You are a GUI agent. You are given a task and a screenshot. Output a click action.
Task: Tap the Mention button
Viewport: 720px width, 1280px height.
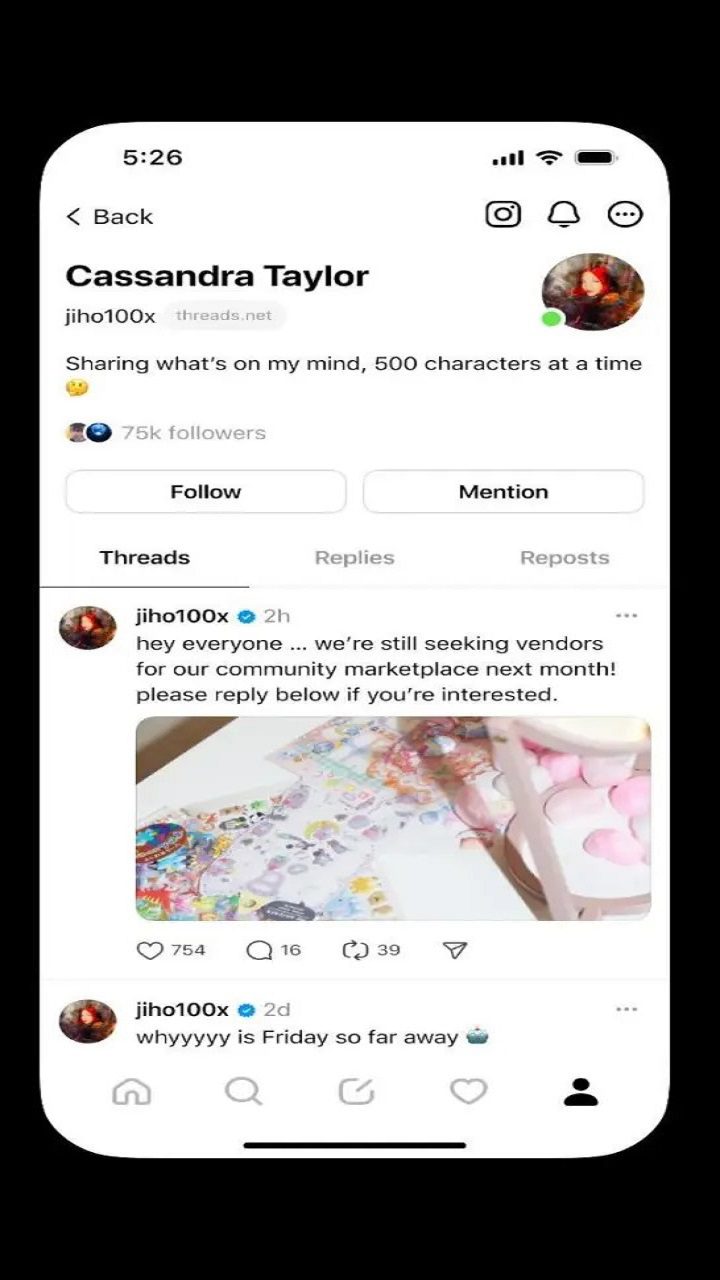pos(503,492)
